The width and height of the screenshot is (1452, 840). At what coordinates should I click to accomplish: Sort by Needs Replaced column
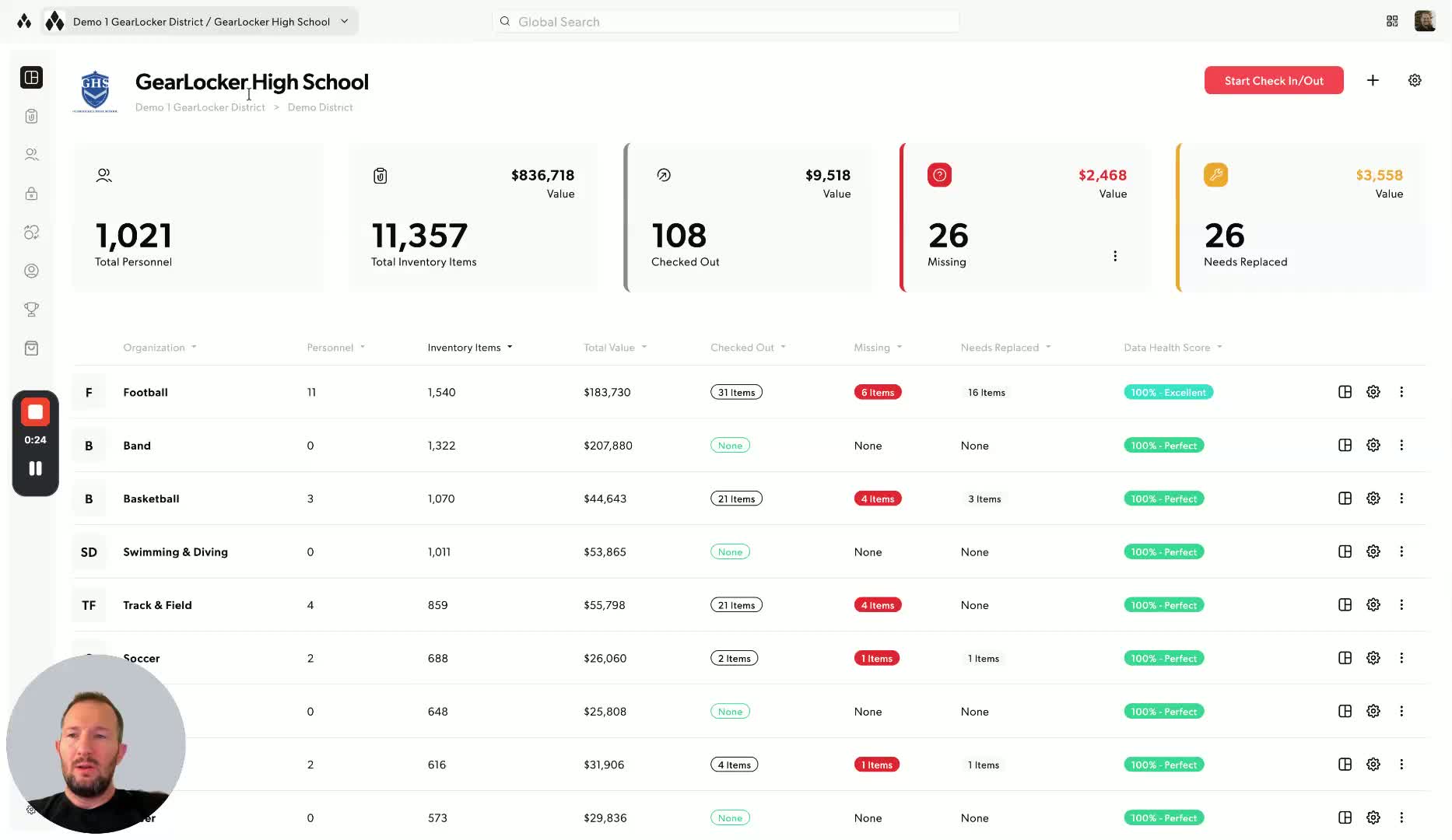tap(1005, 348)
